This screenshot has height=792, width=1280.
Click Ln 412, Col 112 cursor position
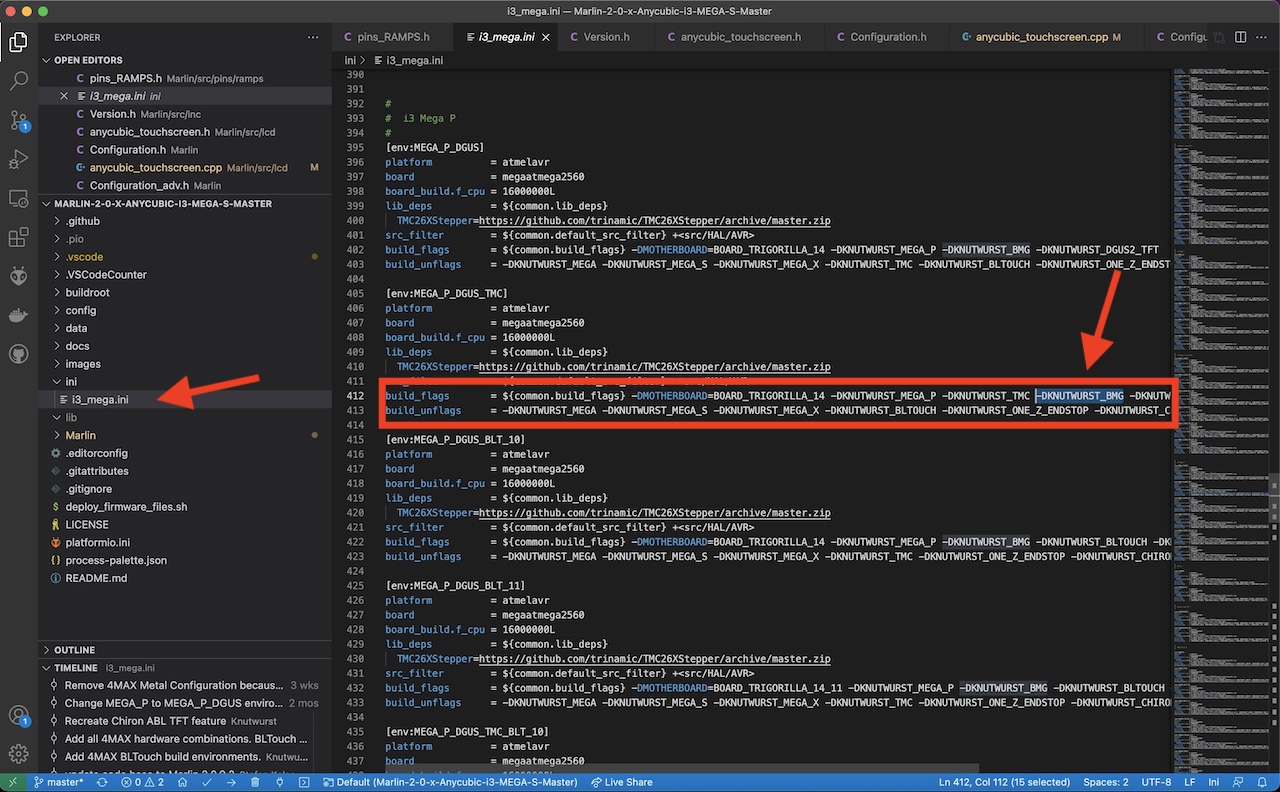[x=1004, y=782]
